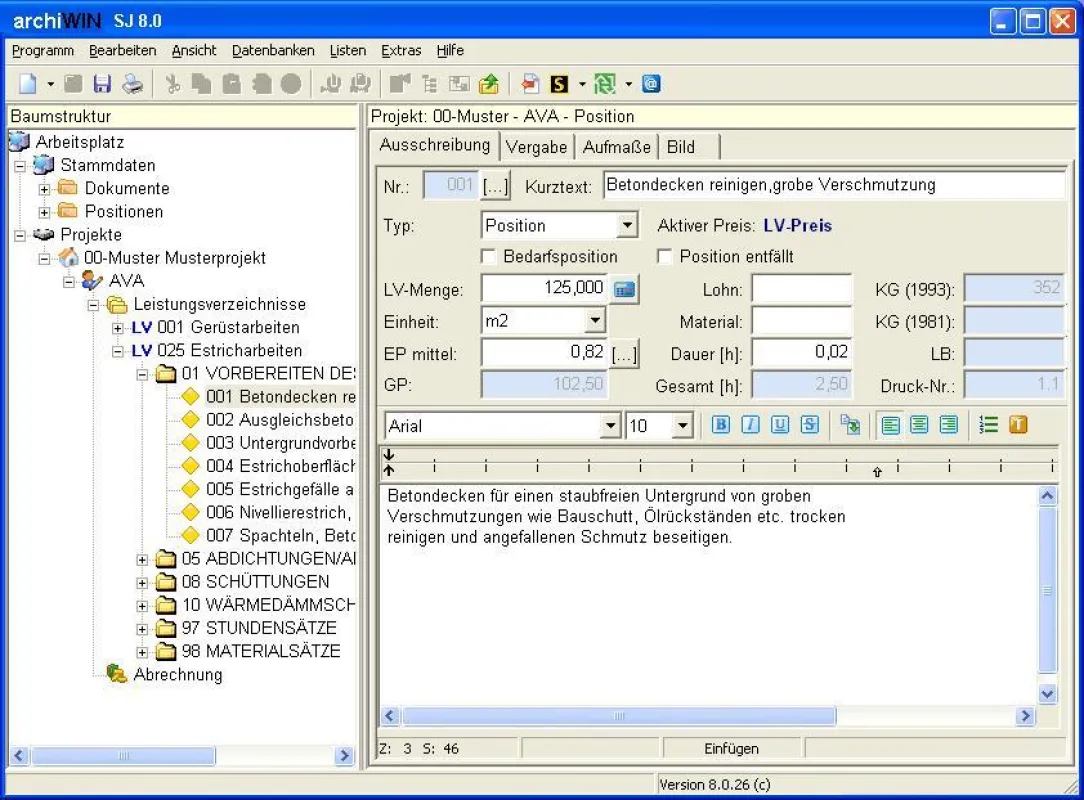Center align the text
Image resolution: width=1084 pixels, height=800 pixels.
coord(919,425)
